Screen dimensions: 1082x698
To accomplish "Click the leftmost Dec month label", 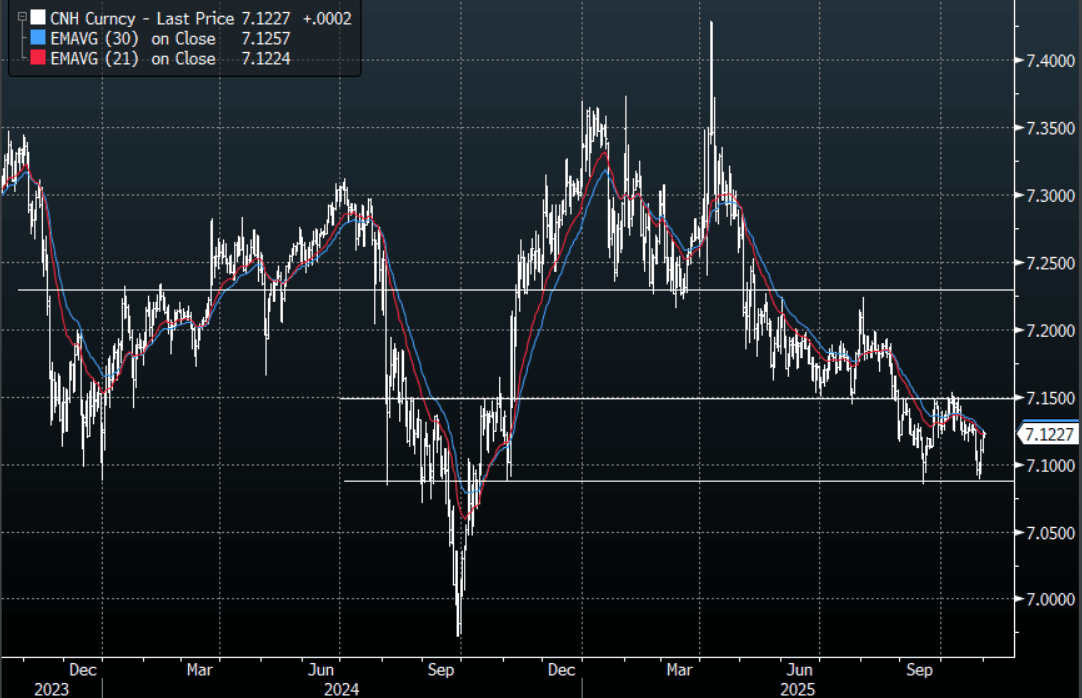I will (82, 669).
